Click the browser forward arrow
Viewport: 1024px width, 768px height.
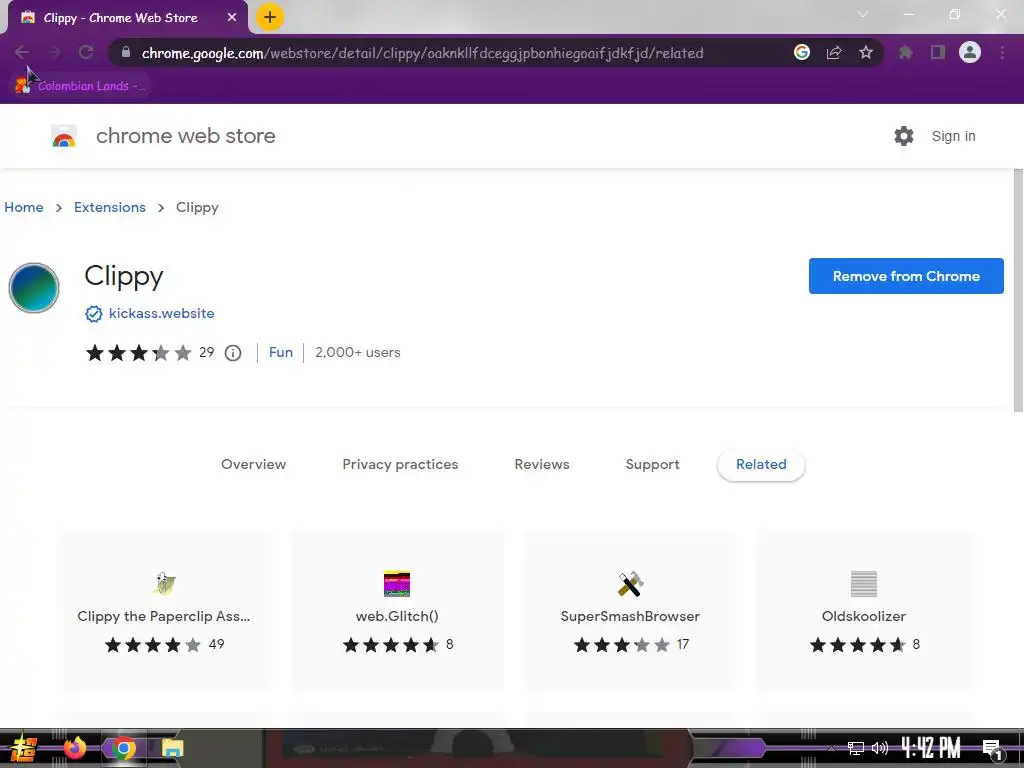pos(54,52)
